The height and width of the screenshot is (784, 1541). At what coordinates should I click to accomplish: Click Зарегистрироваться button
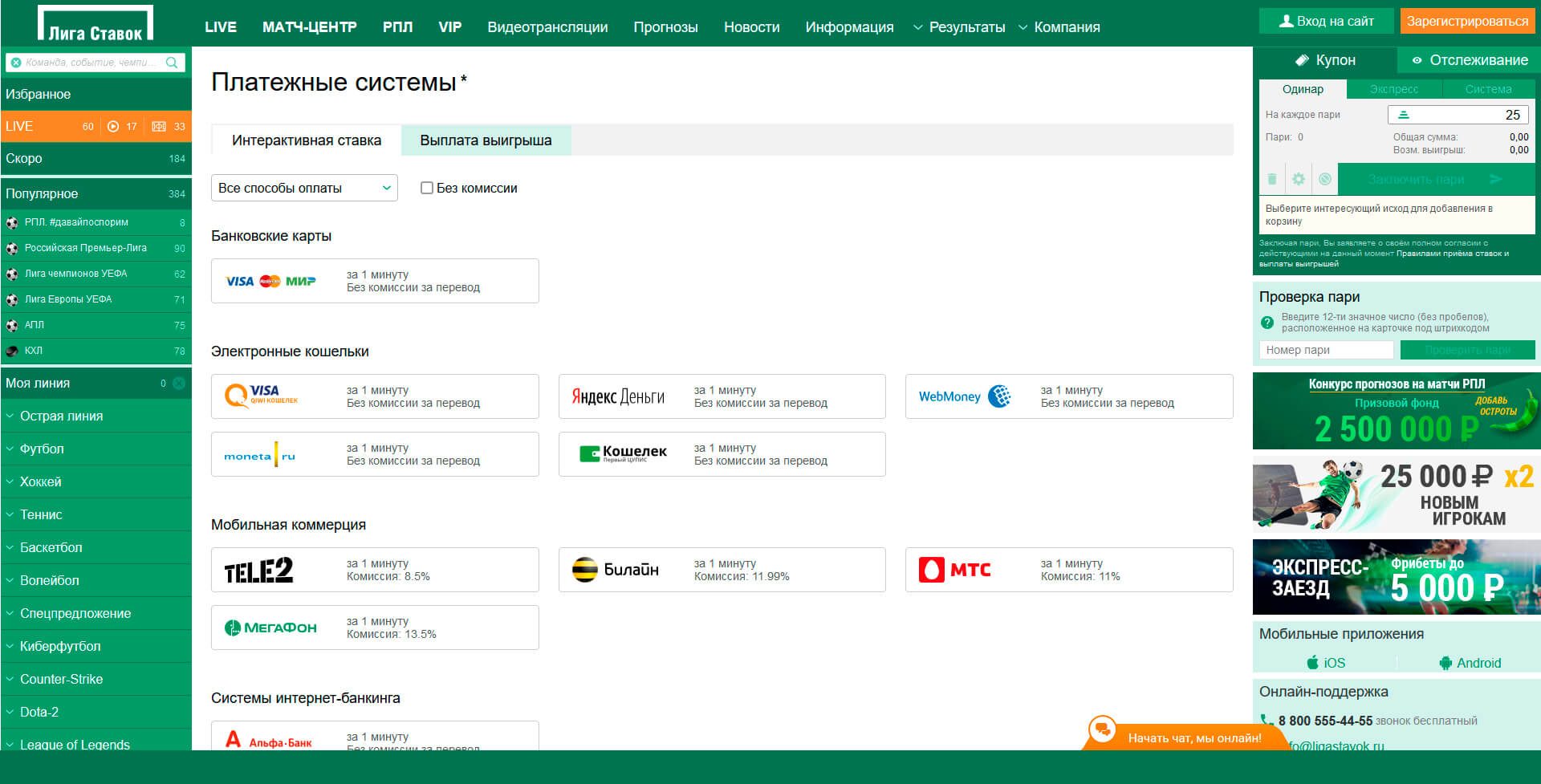[1467, 22]
